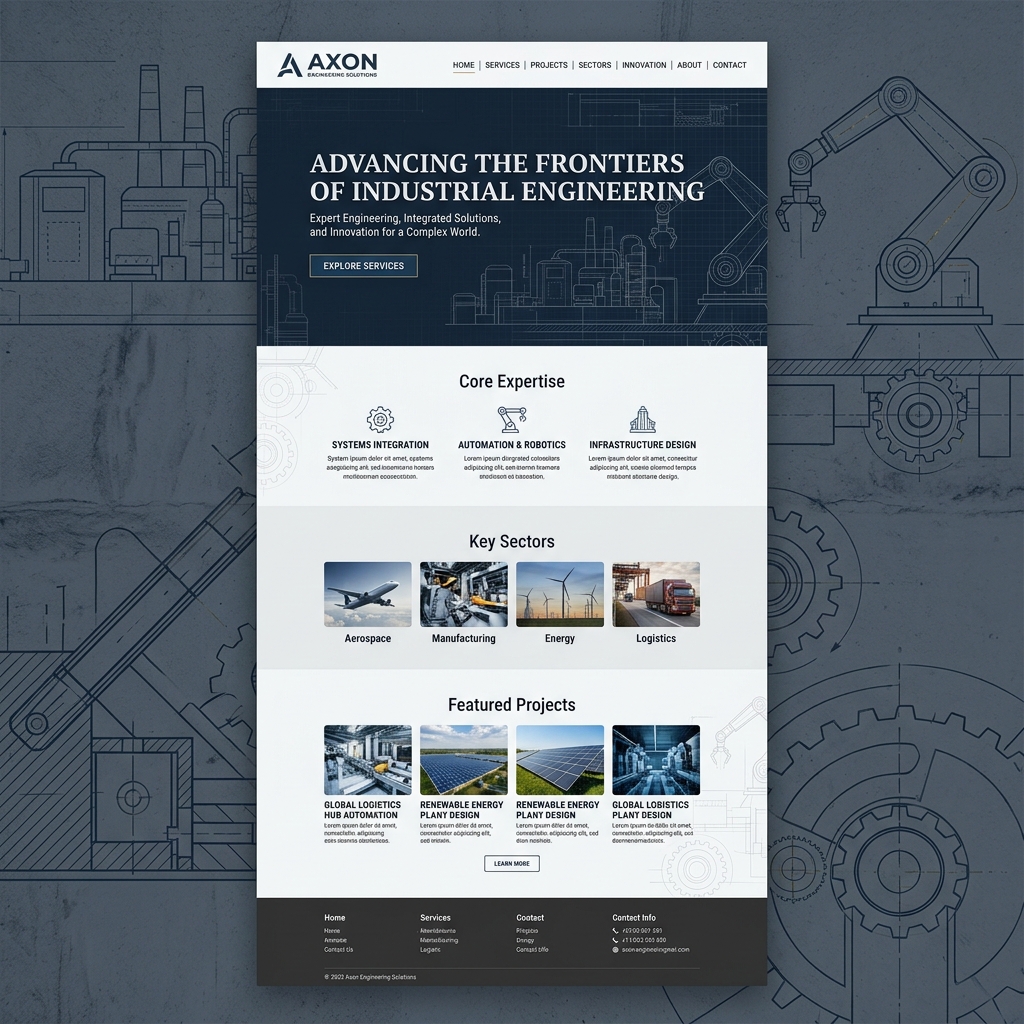Open the Contact item in top navigation
The width and height of the screenshot is (1024, 1024).
729,65
